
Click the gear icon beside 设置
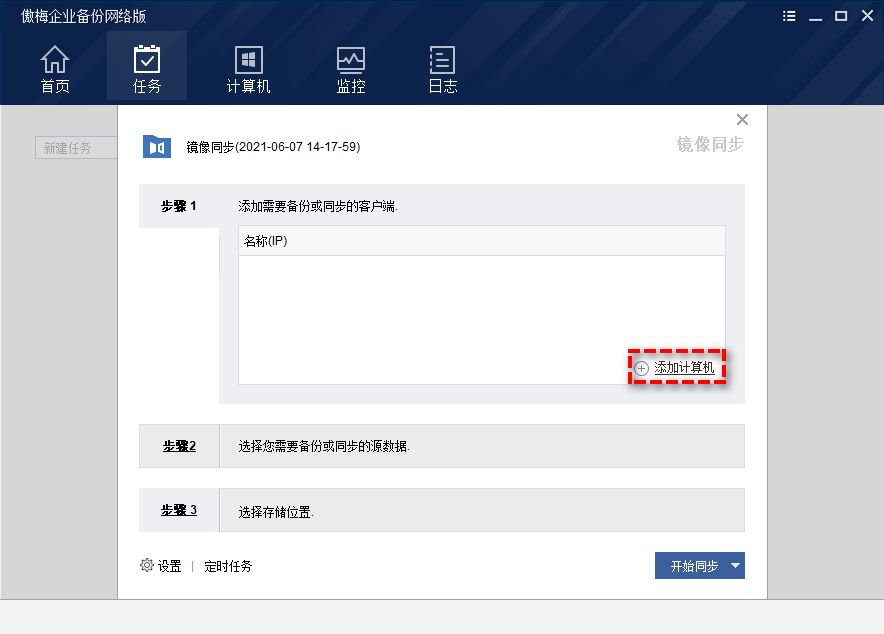147,565
